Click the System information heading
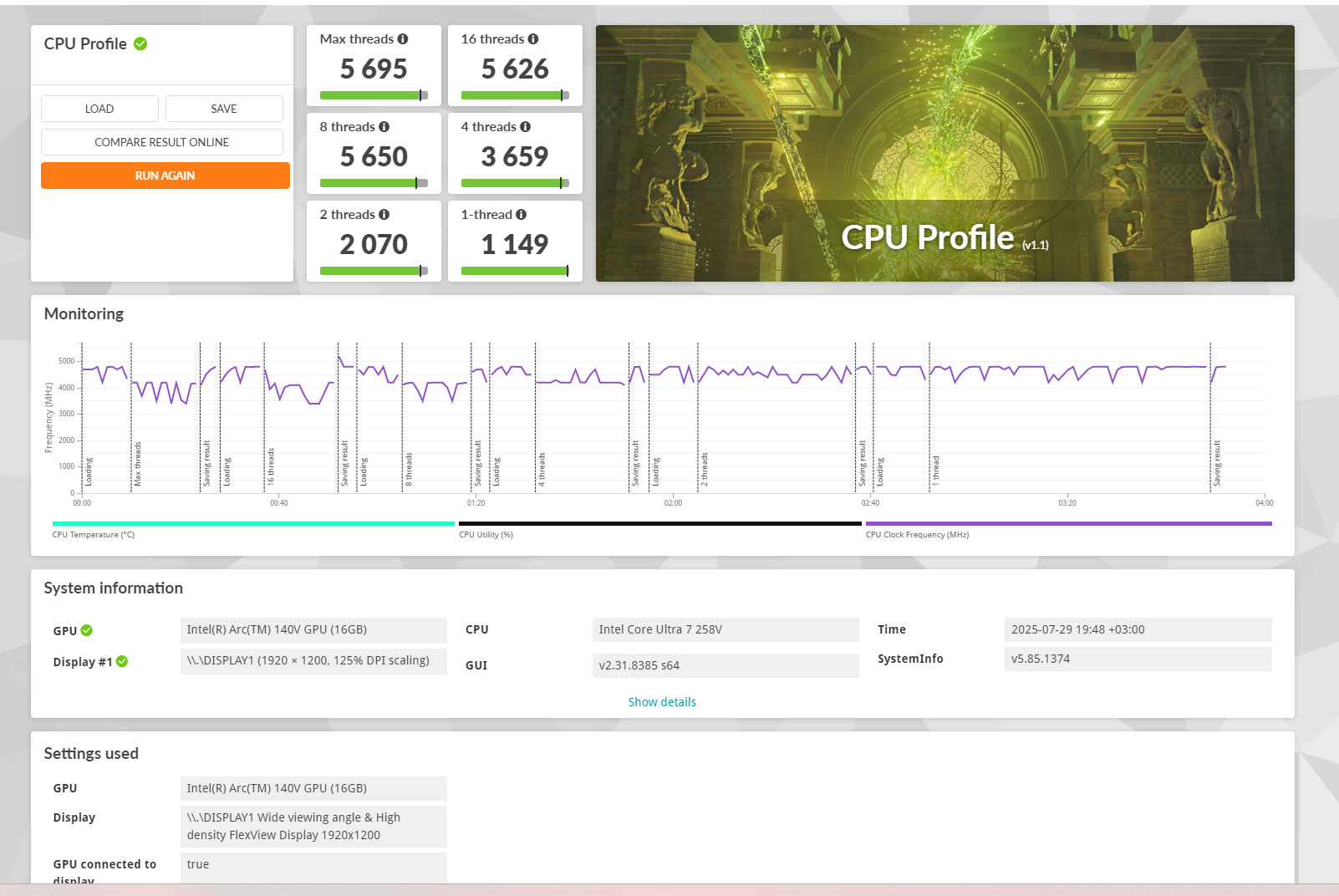 click(x=114, y=588)
